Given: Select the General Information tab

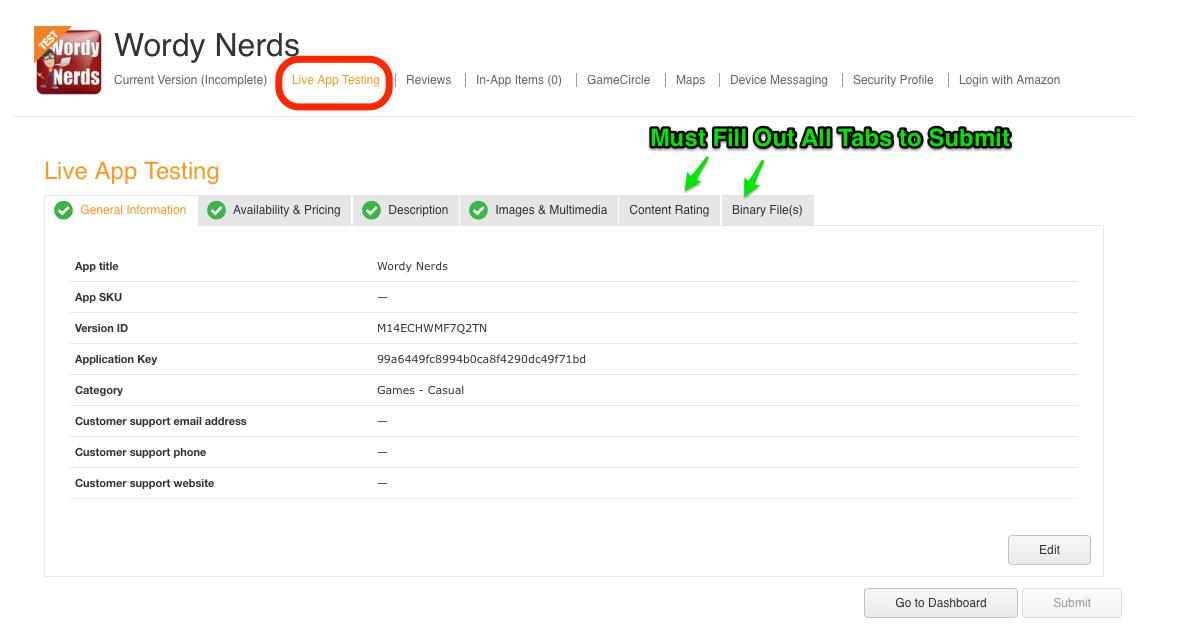Looking at the screenshot, I should coord(122,210).
